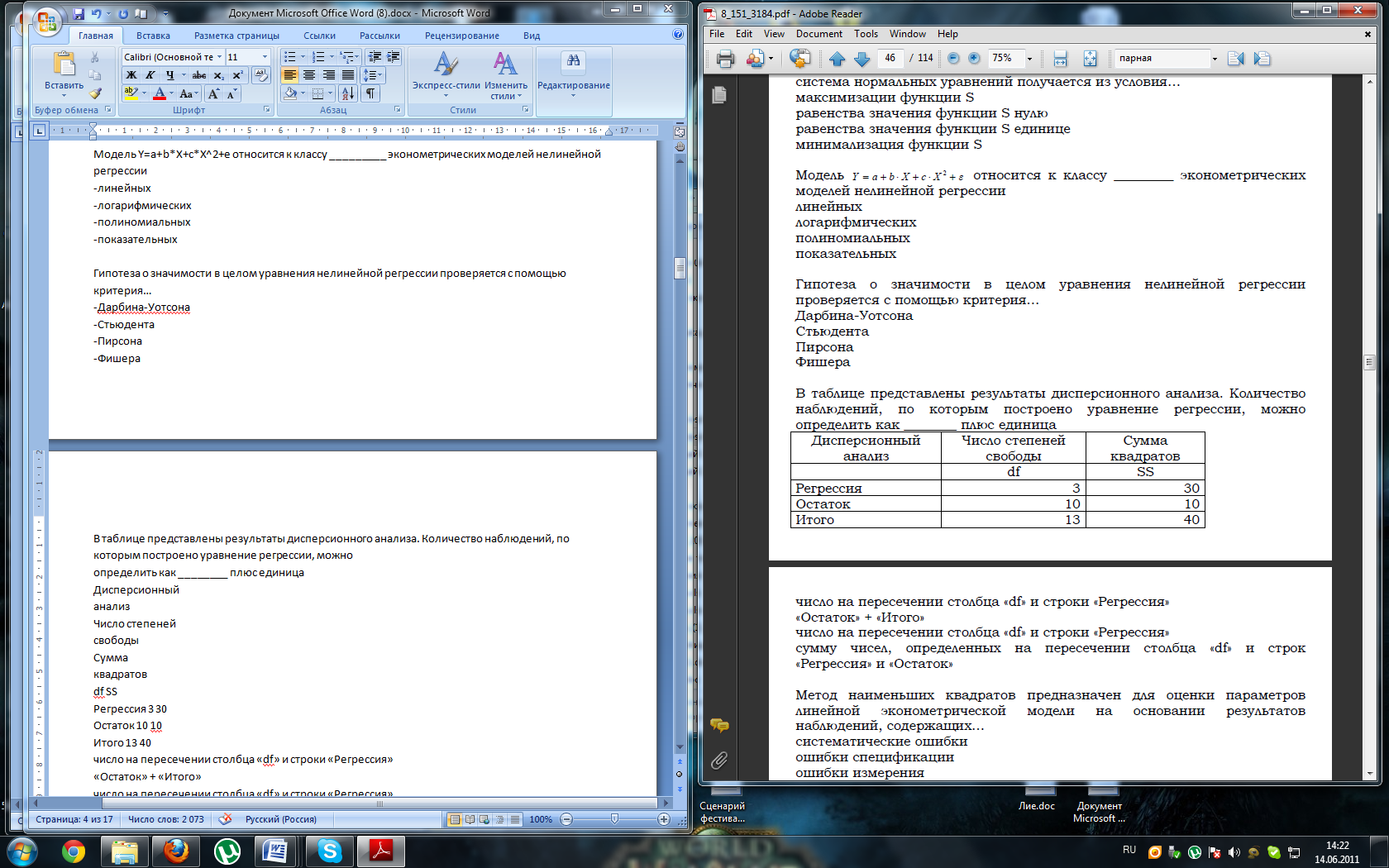The width and height of the screenshot is (1389, 868).
Task: Toggle underline (Ч) formatting
Action: [x=169, y=75]
